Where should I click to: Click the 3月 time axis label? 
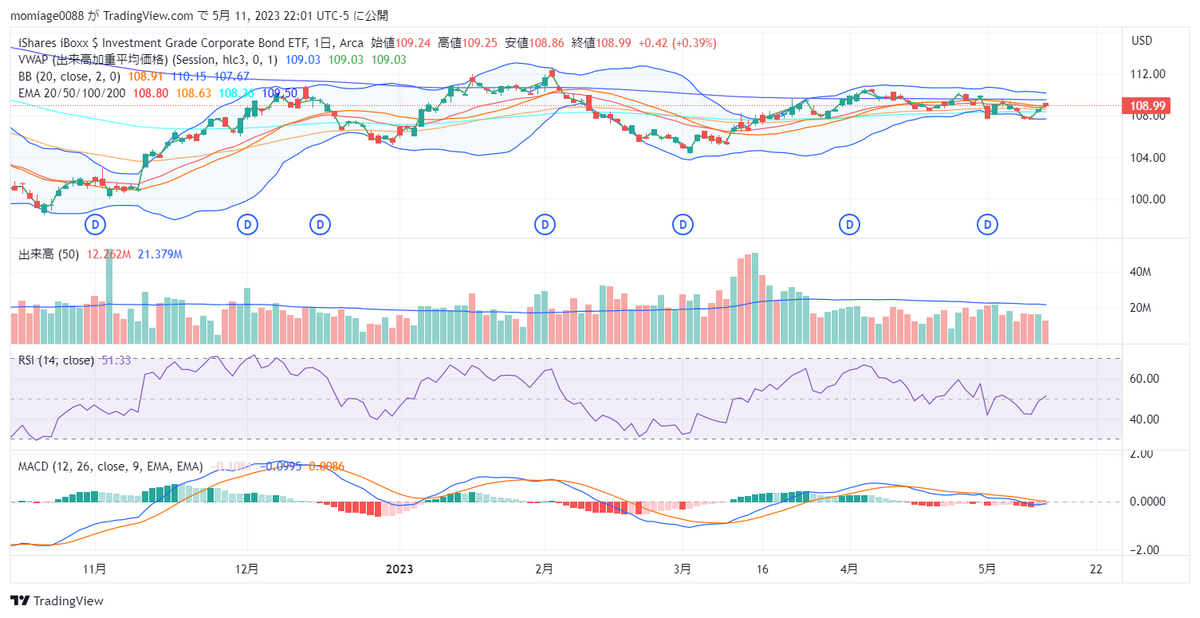coord(682,569)
